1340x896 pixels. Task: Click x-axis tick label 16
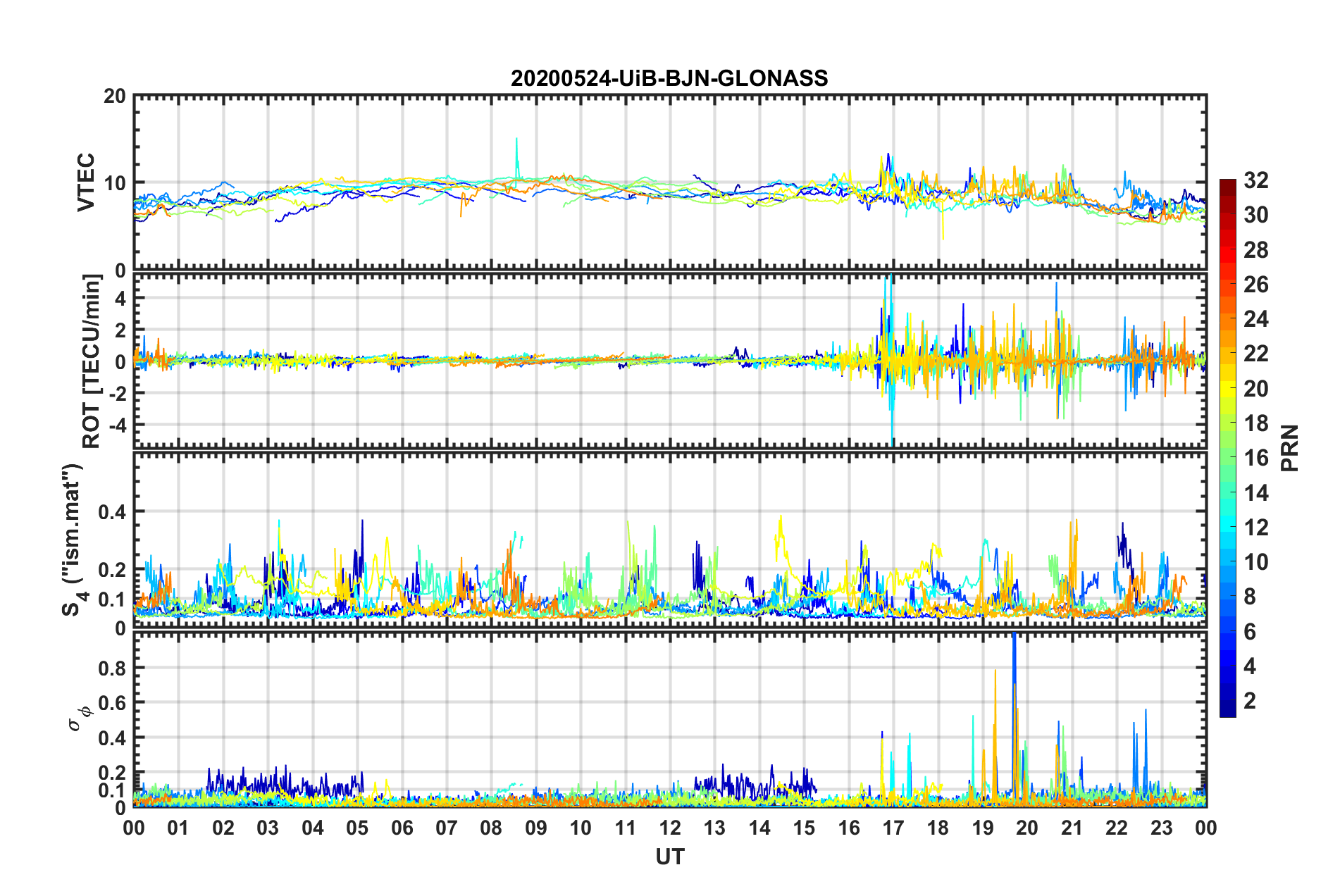(849, 828)
